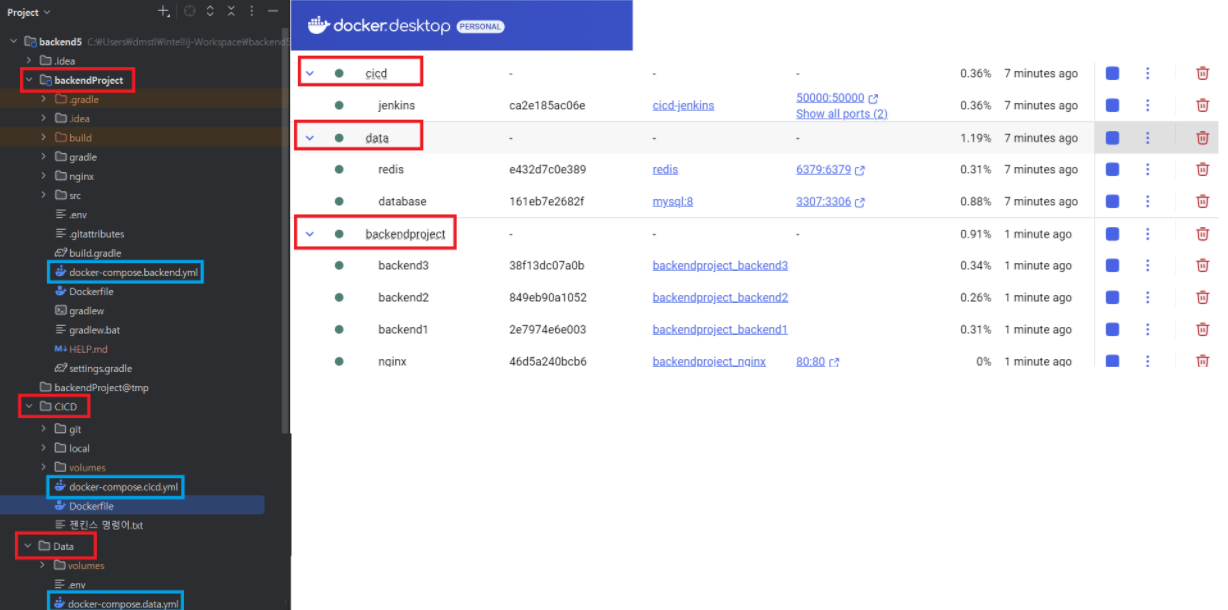This screenshot has width=1228, height=610.
Task: Select the backendProject@tmp folder
Action: tap(93, 387)
